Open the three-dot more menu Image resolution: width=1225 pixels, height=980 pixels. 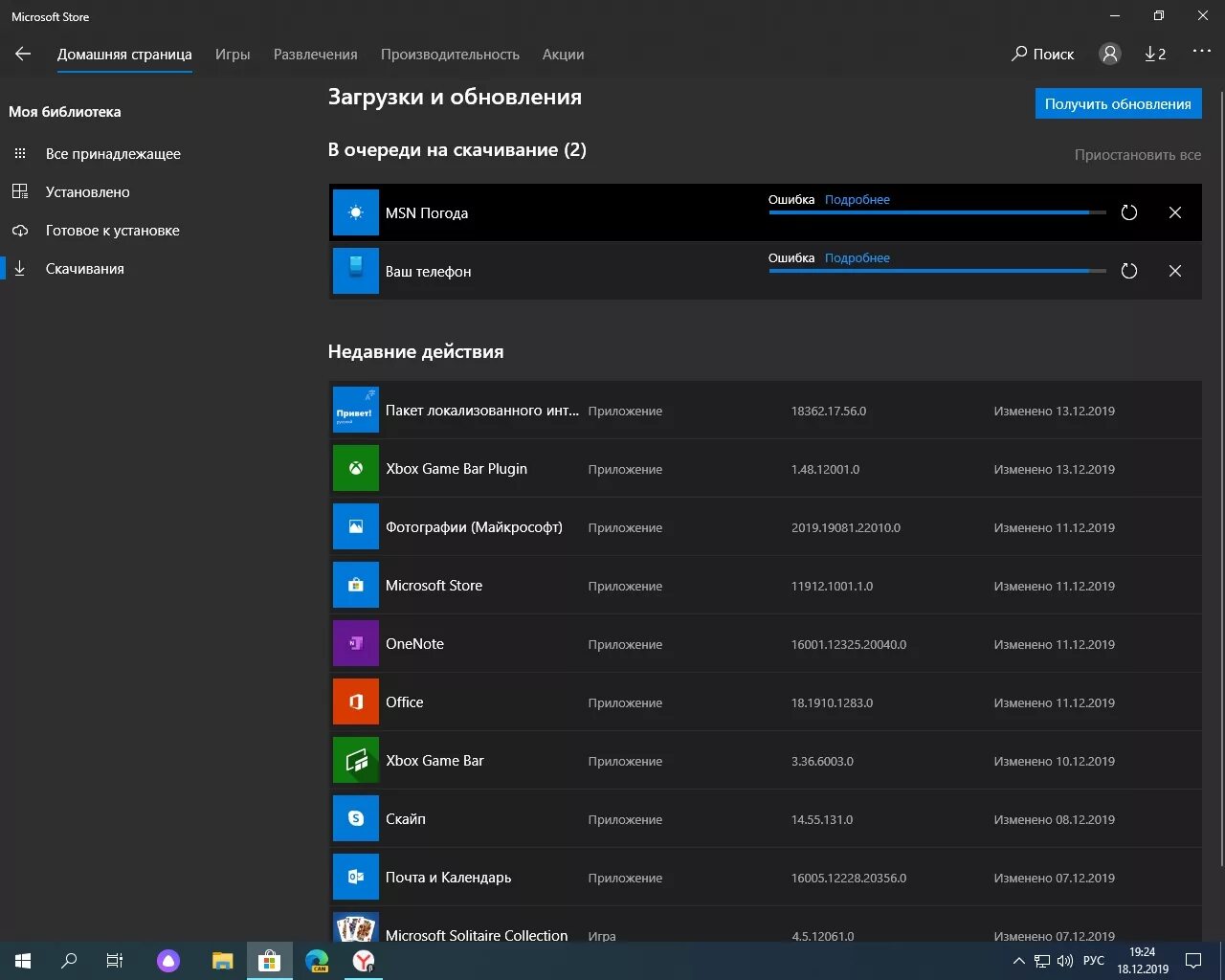tap(1202, 51)
